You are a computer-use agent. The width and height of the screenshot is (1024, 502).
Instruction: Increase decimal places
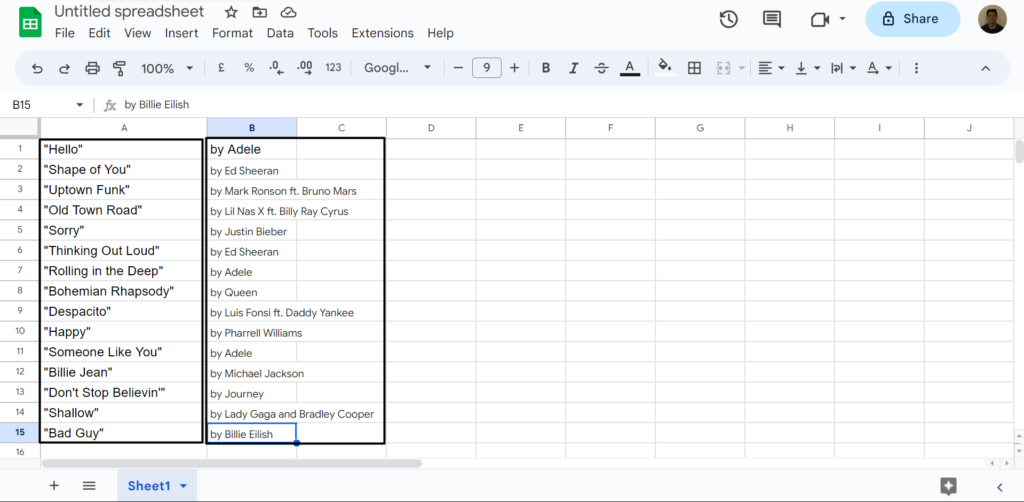coord(304,67)
